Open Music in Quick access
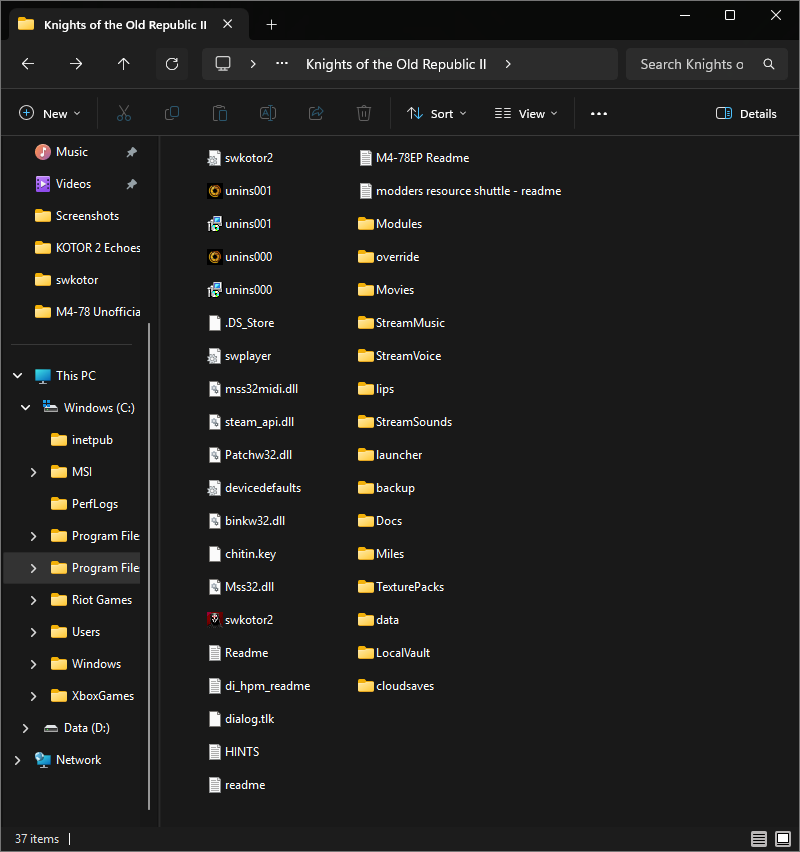The image size is (800, 852). (x=73, y=152)
